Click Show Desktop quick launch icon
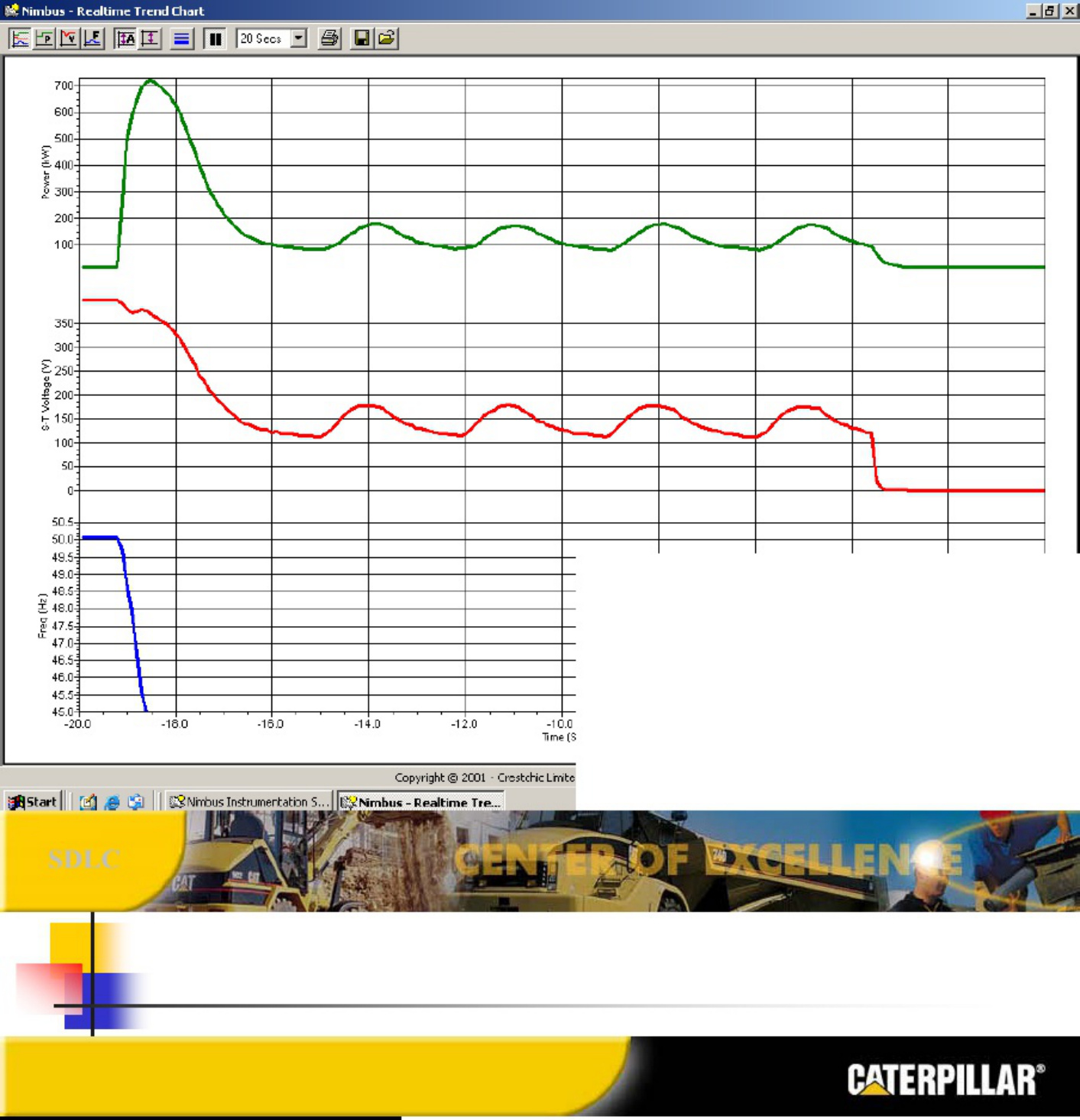 136,801
